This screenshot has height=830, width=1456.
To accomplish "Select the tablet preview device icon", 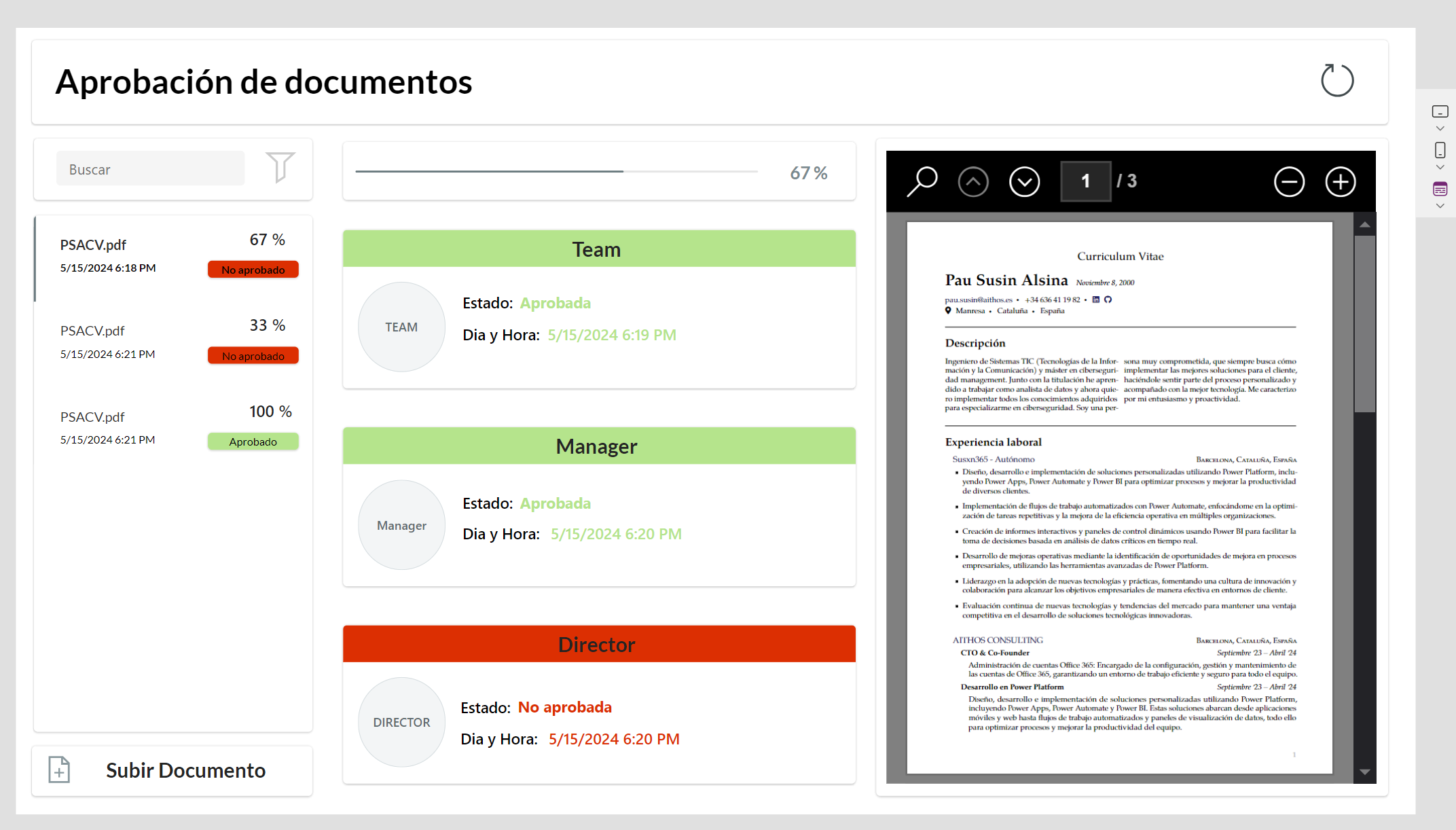I will click(x=1440, y=111).
